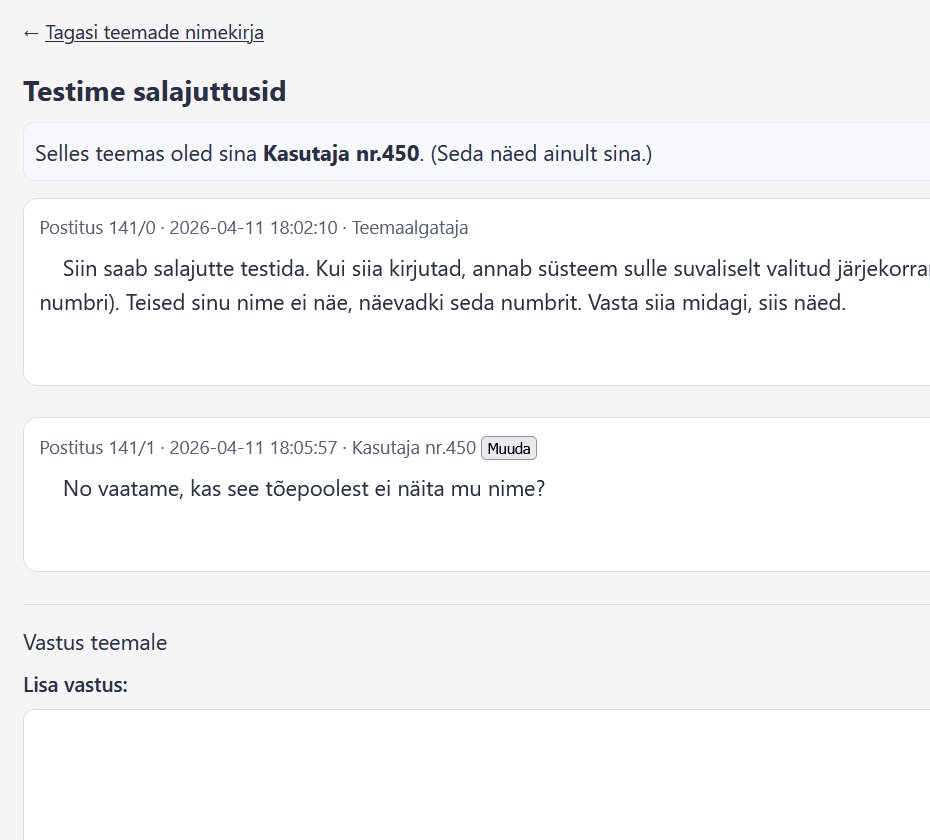The width and height of the screenshot is (930, 840).
Task: Click bold Kasutaja nr.450 in the info banner
Action: click(x=340, y=155)
